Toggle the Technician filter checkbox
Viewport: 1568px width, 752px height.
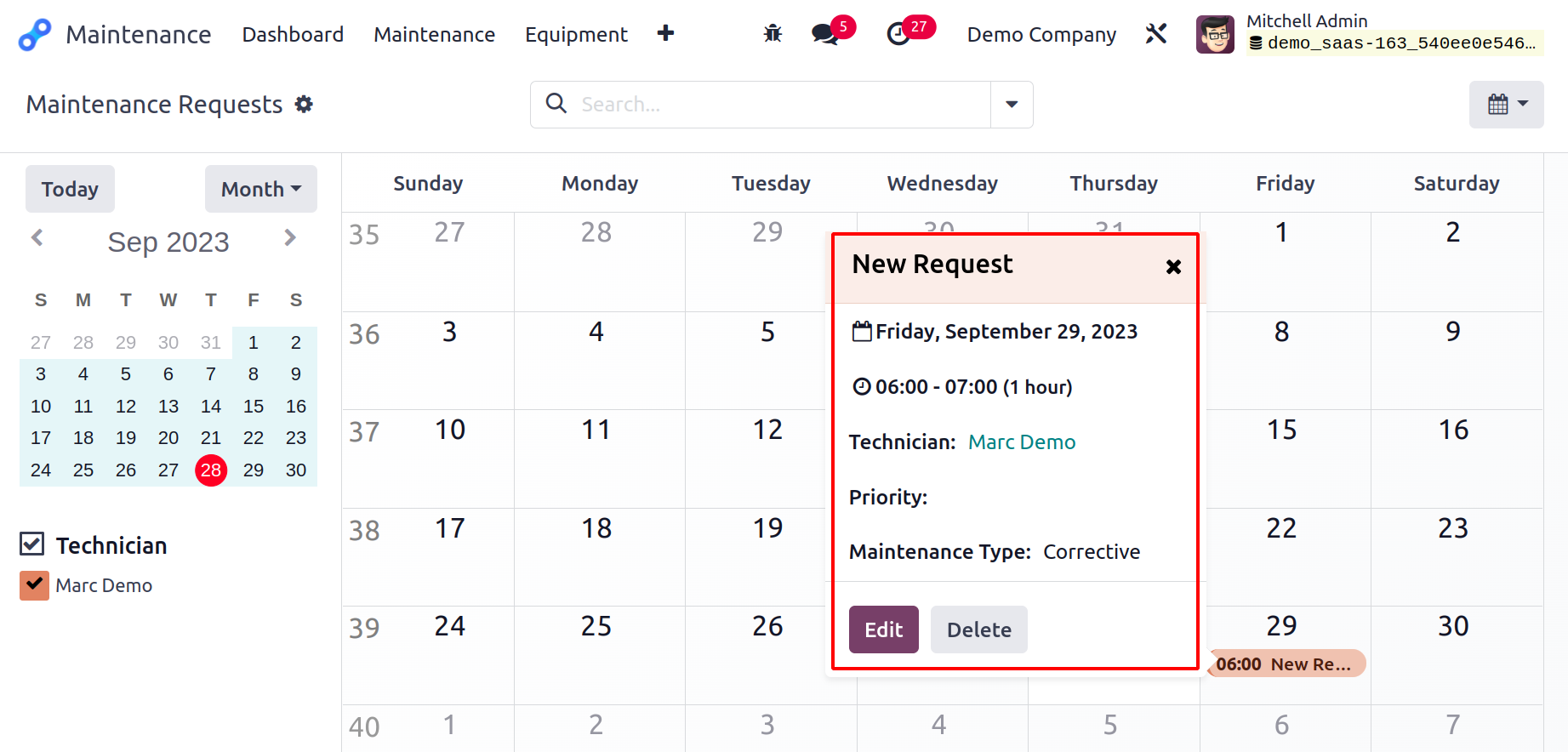pyautogui.click(x=32, y=544)
